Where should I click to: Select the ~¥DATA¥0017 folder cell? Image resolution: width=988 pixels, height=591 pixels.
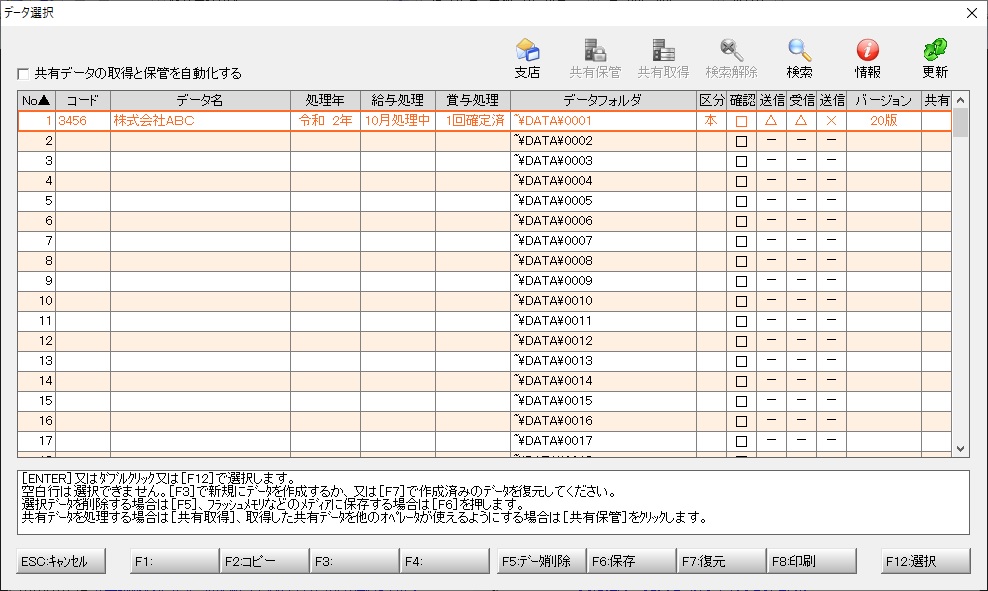(x=603, y=441)
